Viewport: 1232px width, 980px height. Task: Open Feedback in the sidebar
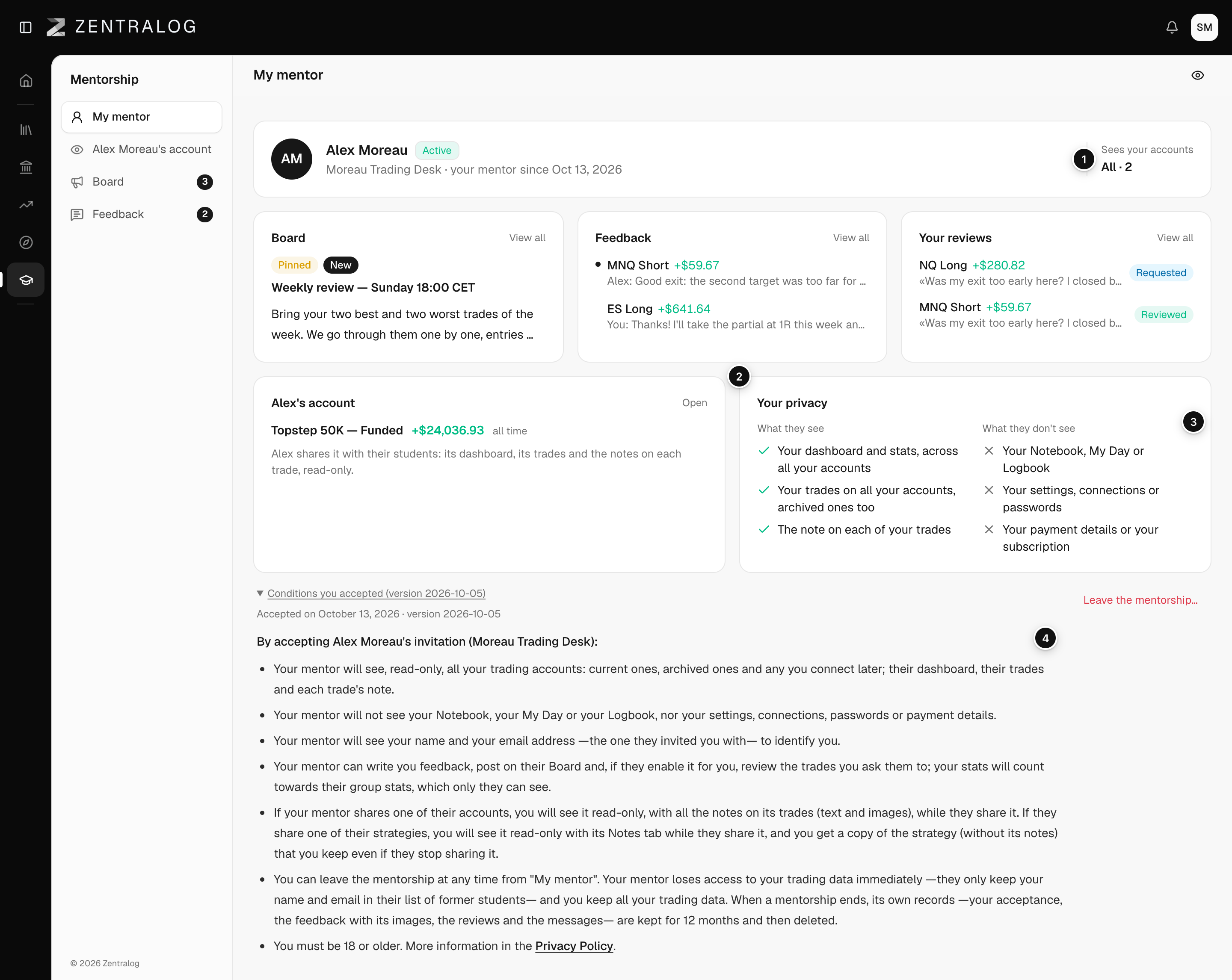(x=141, y=214)
